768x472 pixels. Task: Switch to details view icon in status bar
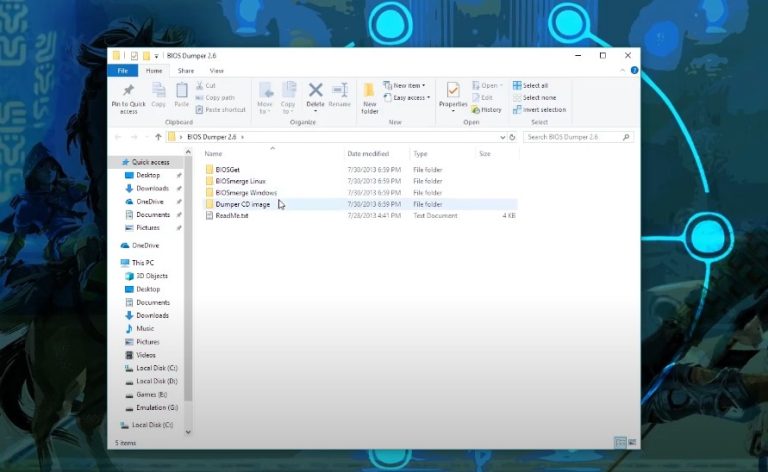pyautogui.click(x=620, y=442)
